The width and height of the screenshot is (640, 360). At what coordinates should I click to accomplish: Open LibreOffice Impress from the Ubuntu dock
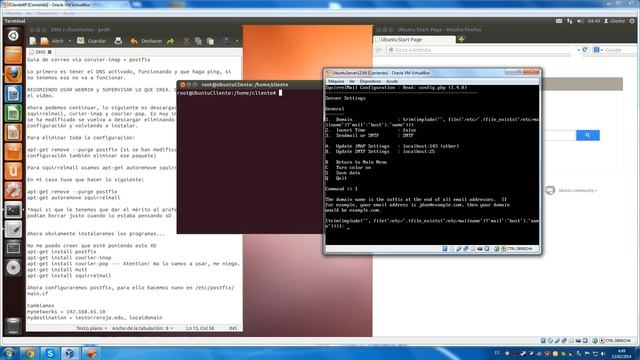13,133
